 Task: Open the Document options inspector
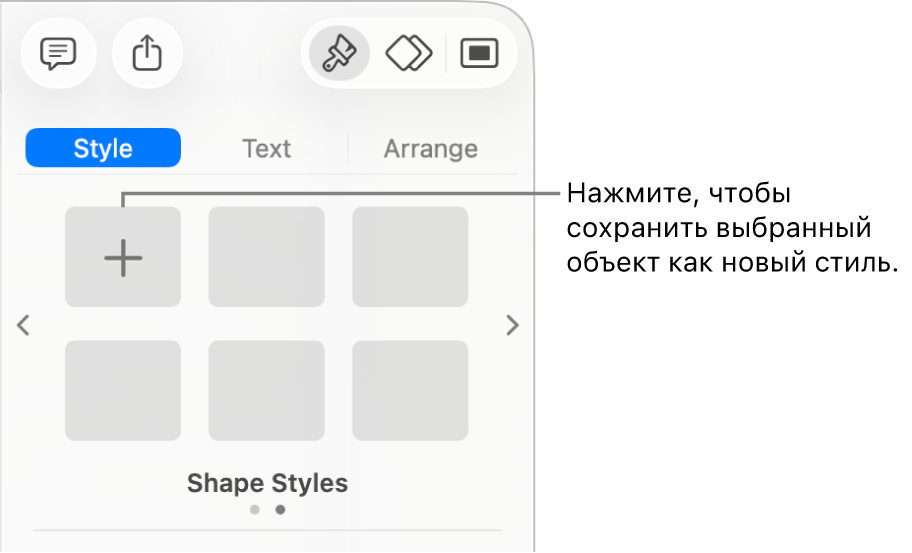[480, 53]
